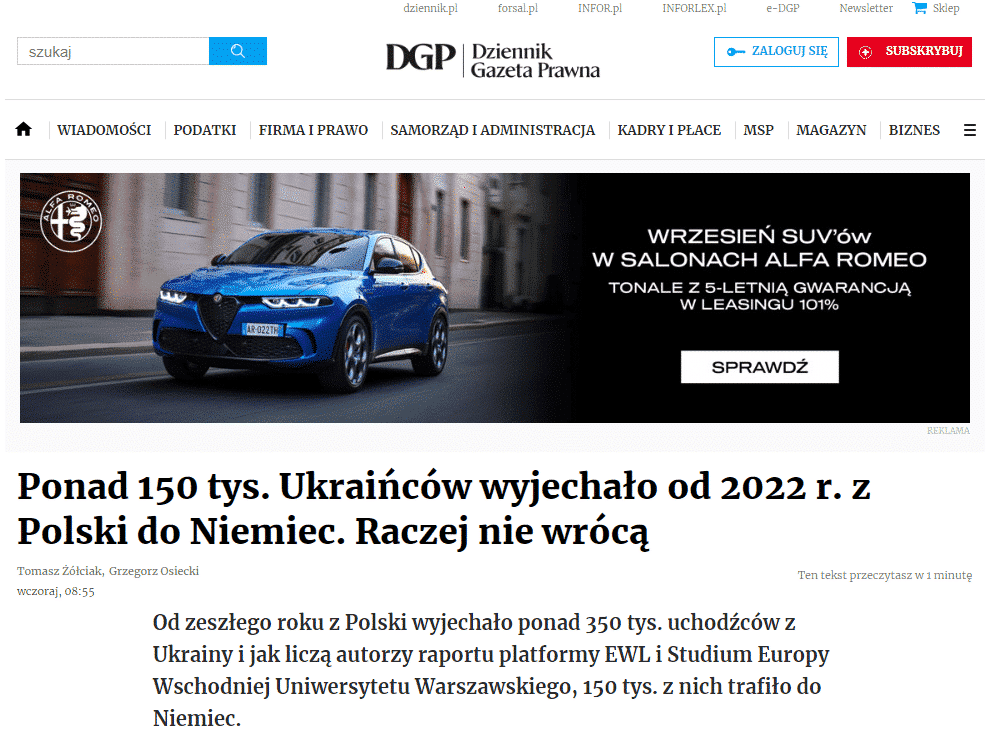992x745 pixels.
Task: Click the magnifier search button
Action: 238,51
